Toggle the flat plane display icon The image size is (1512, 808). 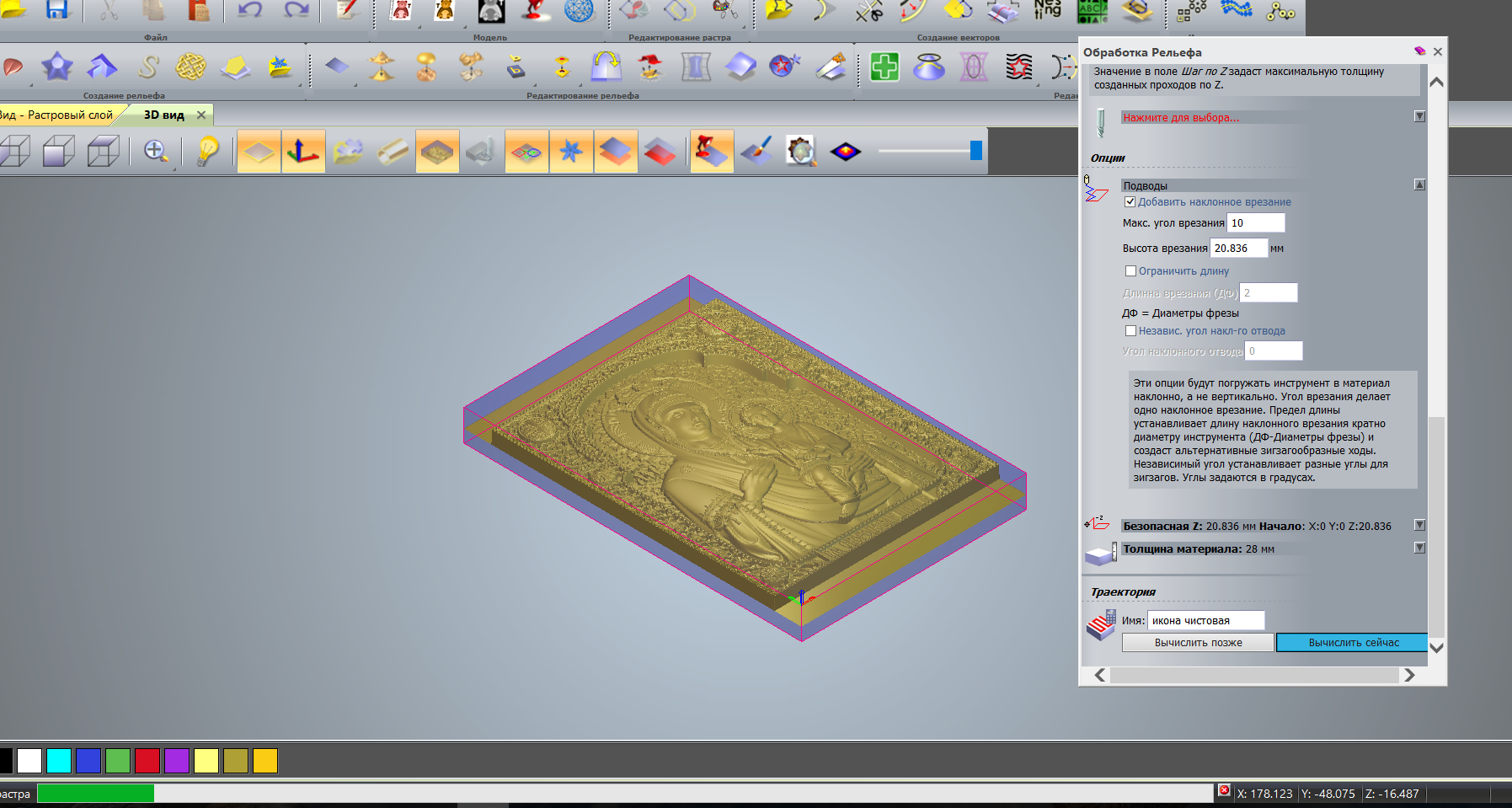[259, 152]
